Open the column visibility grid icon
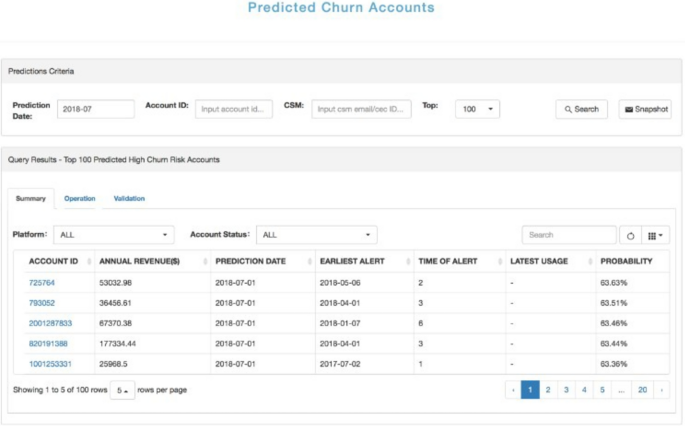This screenshot has width=685, height=426. coord(656,235)
